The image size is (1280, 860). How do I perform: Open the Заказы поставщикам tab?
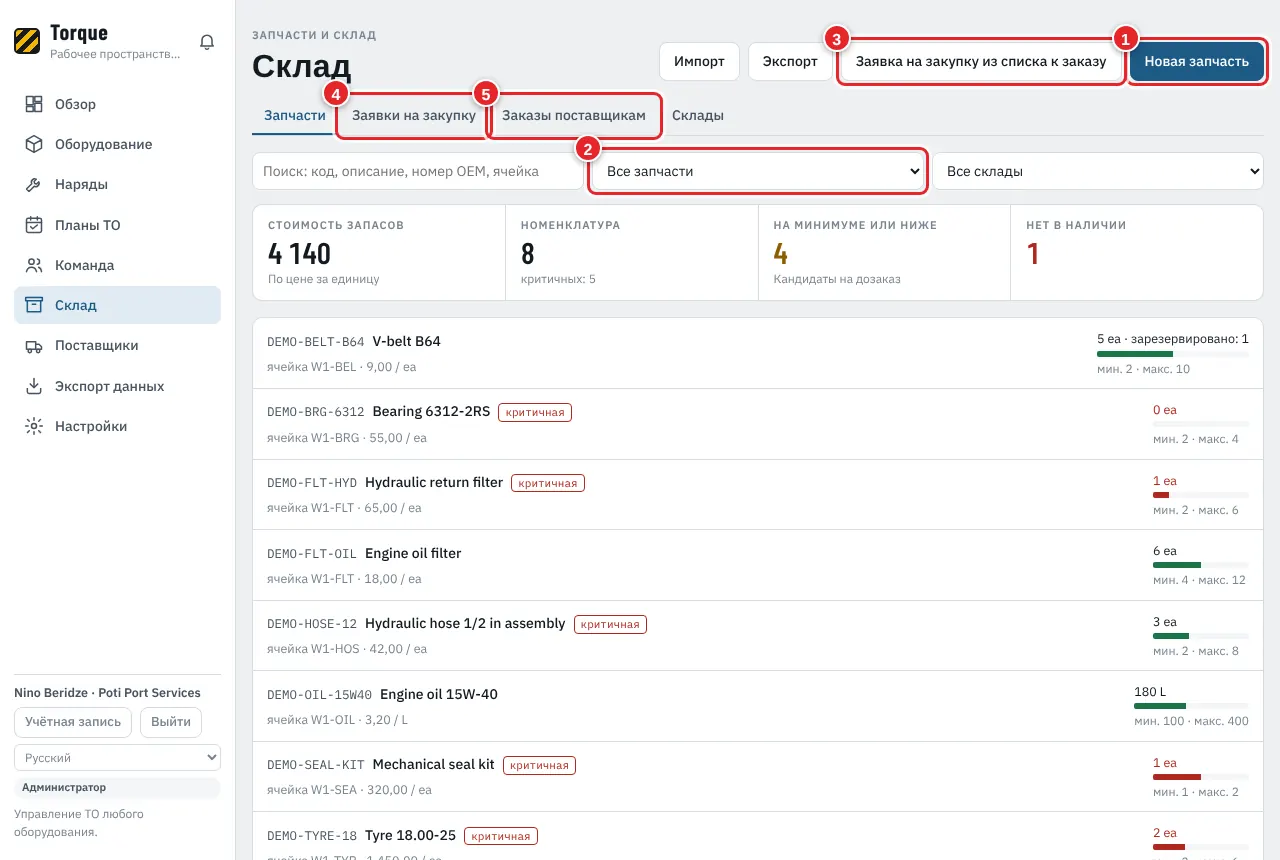(x=574, y=115)
